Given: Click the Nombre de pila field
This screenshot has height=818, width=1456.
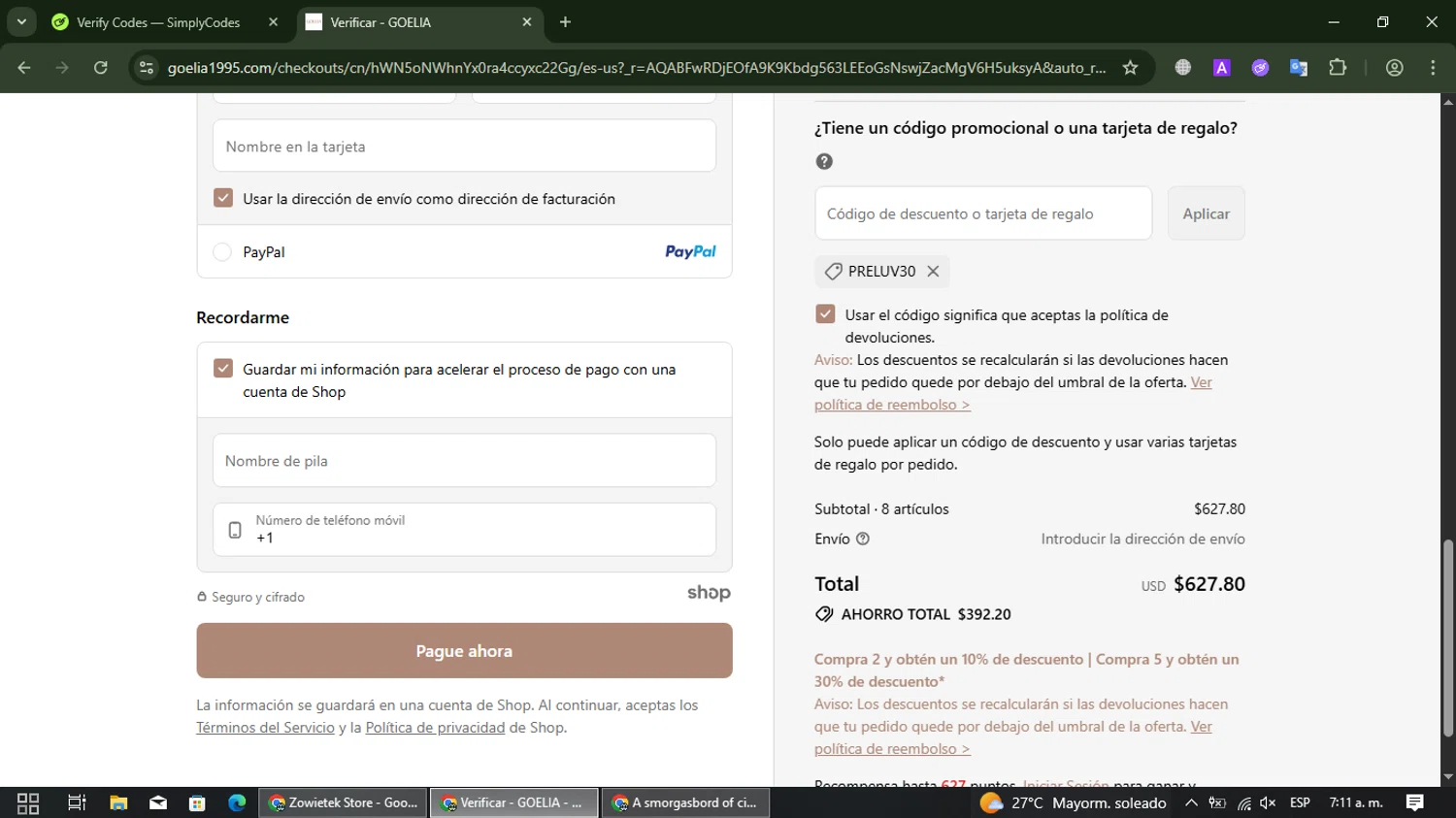Looking at the screenshot, I should (464, 461).
